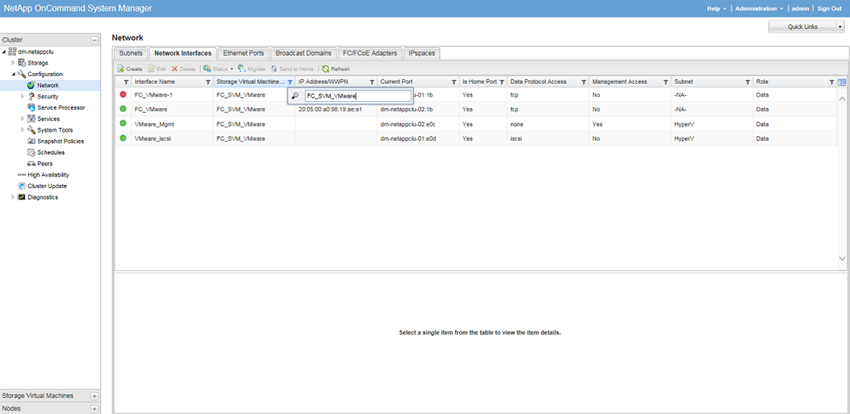Expand the Services tree node

(x=22, y=119)
